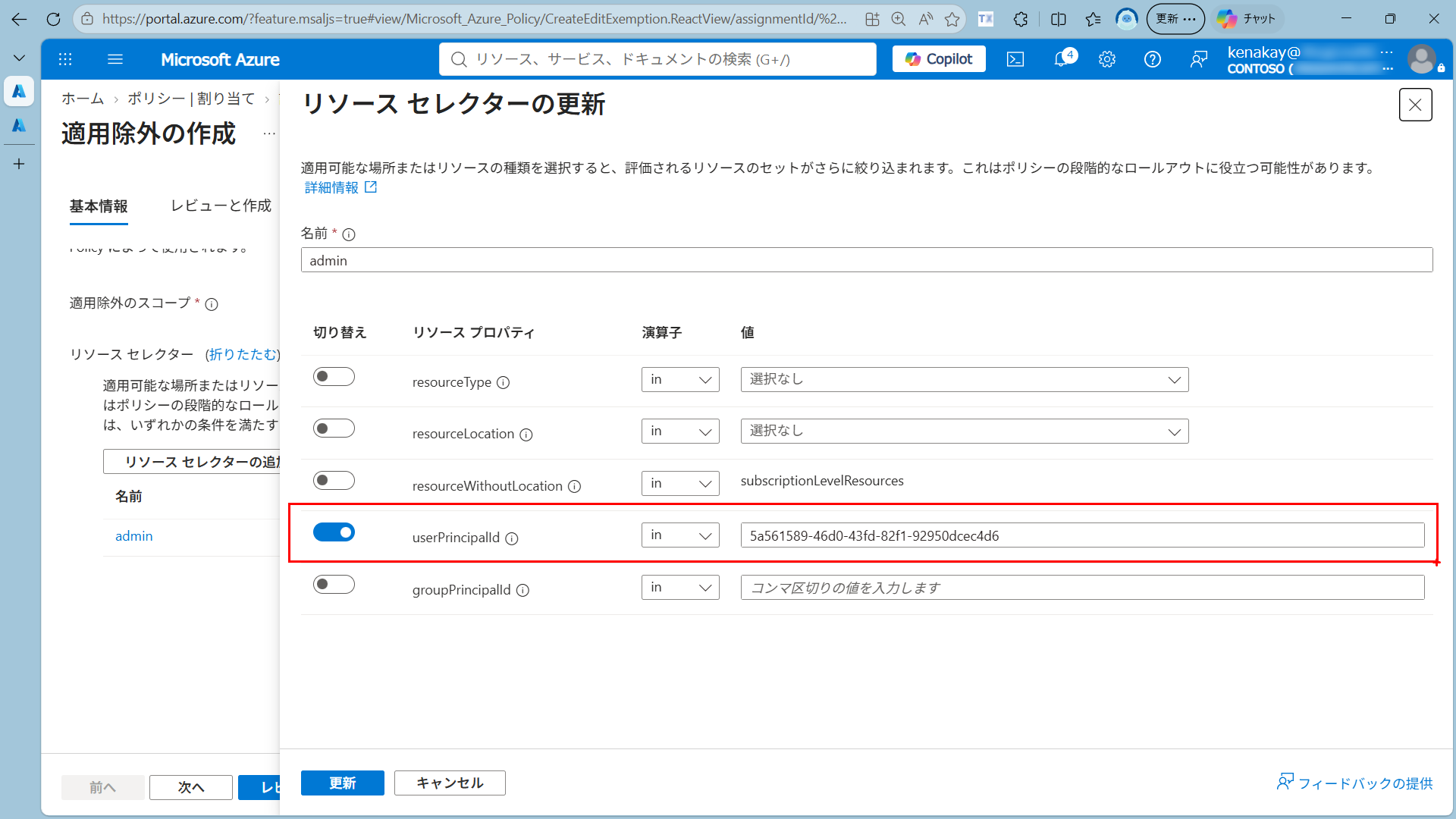
Task: Expand the browser vertical tabs chevron
Action: (19, 58)
